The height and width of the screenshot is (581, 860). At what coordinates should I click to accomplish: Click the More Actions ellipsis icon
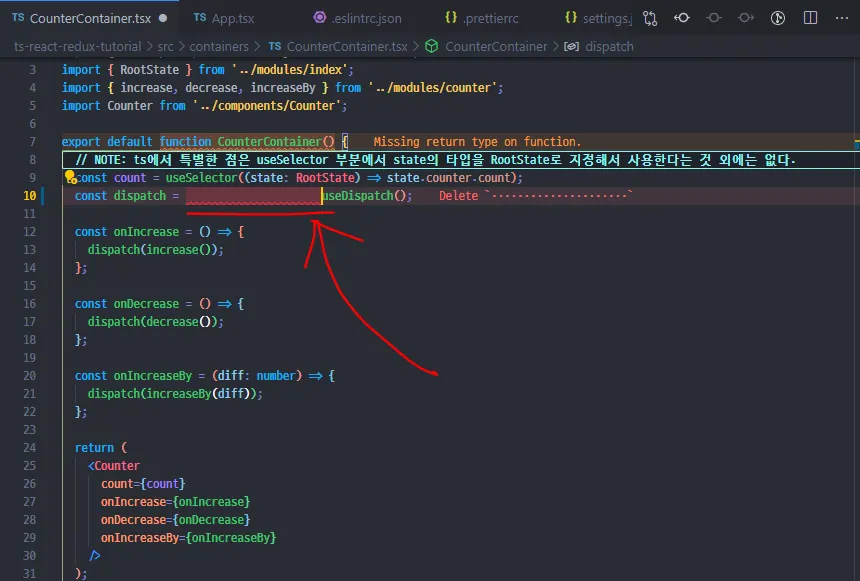pyautogui.click(x=841, y=17)
